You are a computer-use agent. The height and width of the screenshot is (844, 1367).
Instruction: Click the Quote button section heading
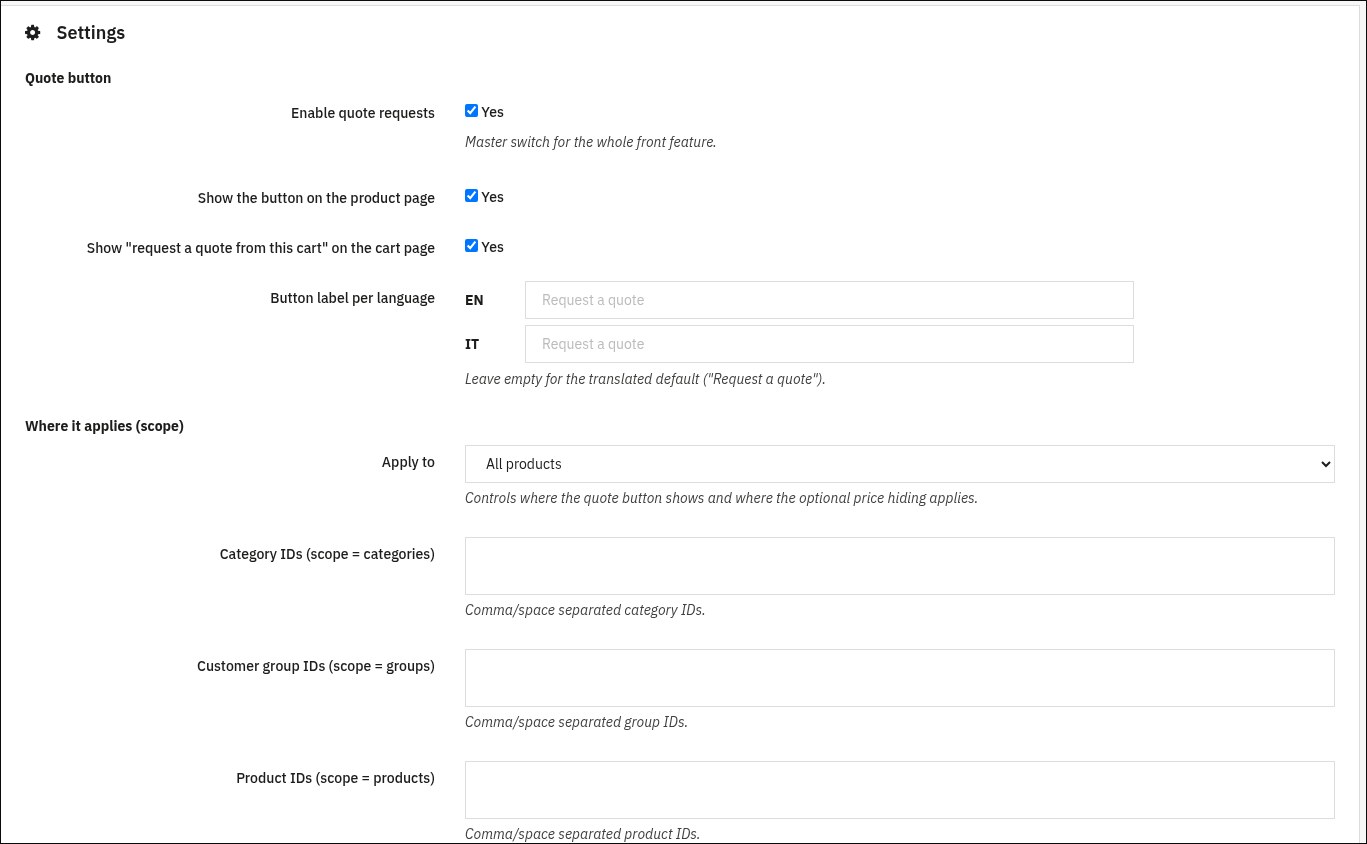pyautogui.click(x=68, y=78)
